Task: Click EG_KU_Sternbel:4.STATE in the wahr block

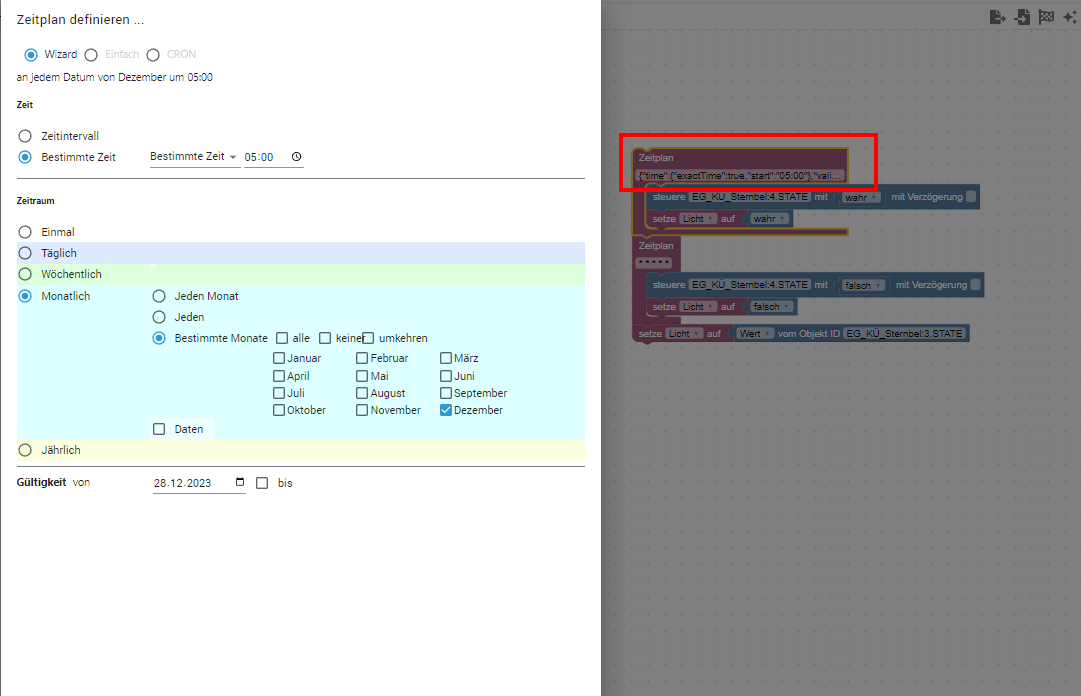Action: pos(750,197)
